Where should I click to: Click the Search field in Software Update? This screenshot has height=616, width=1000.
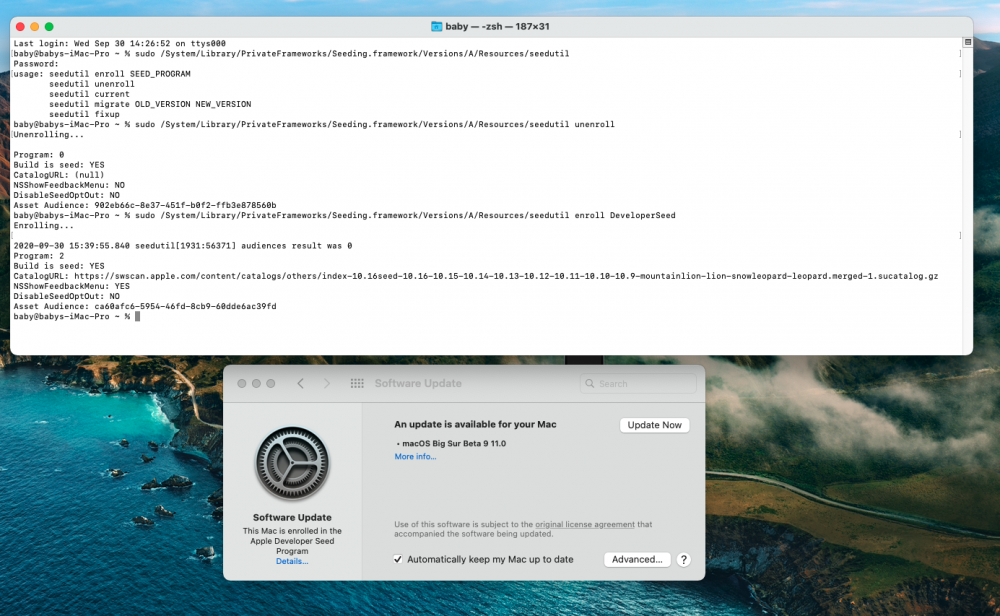point(638,383)
